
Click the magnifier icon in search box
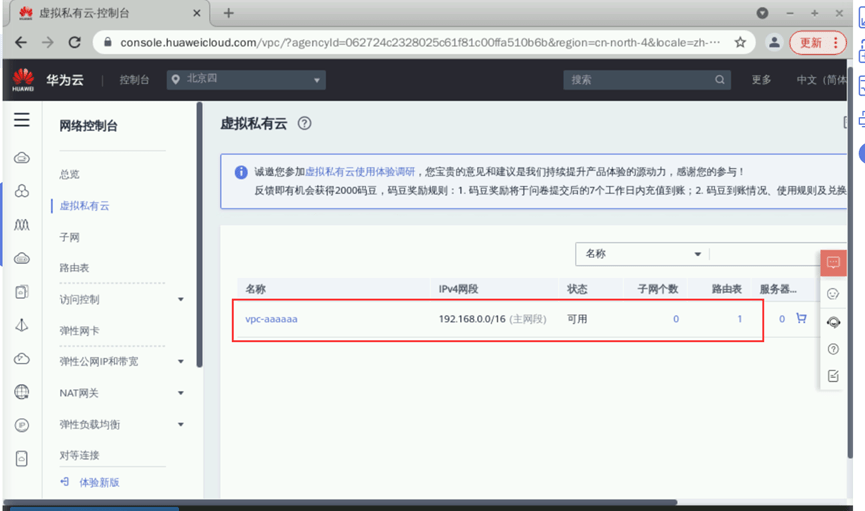(719, 79)
